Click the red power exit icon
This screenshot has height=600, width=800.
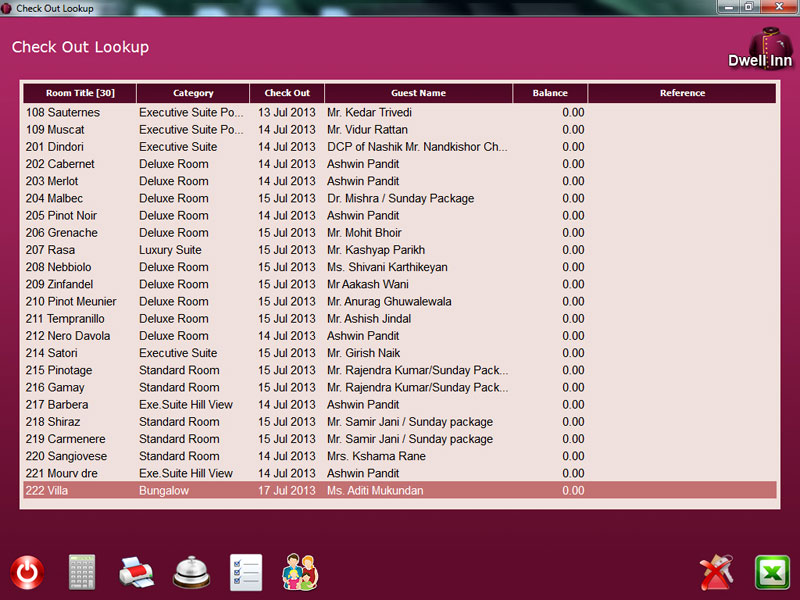[27, 573]
